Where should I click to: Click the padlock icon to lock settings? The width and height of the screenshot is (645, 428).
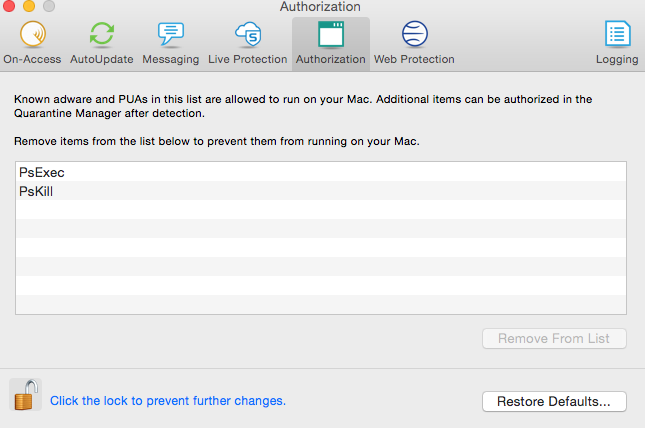pyautogui.click(x=26, y=395)
